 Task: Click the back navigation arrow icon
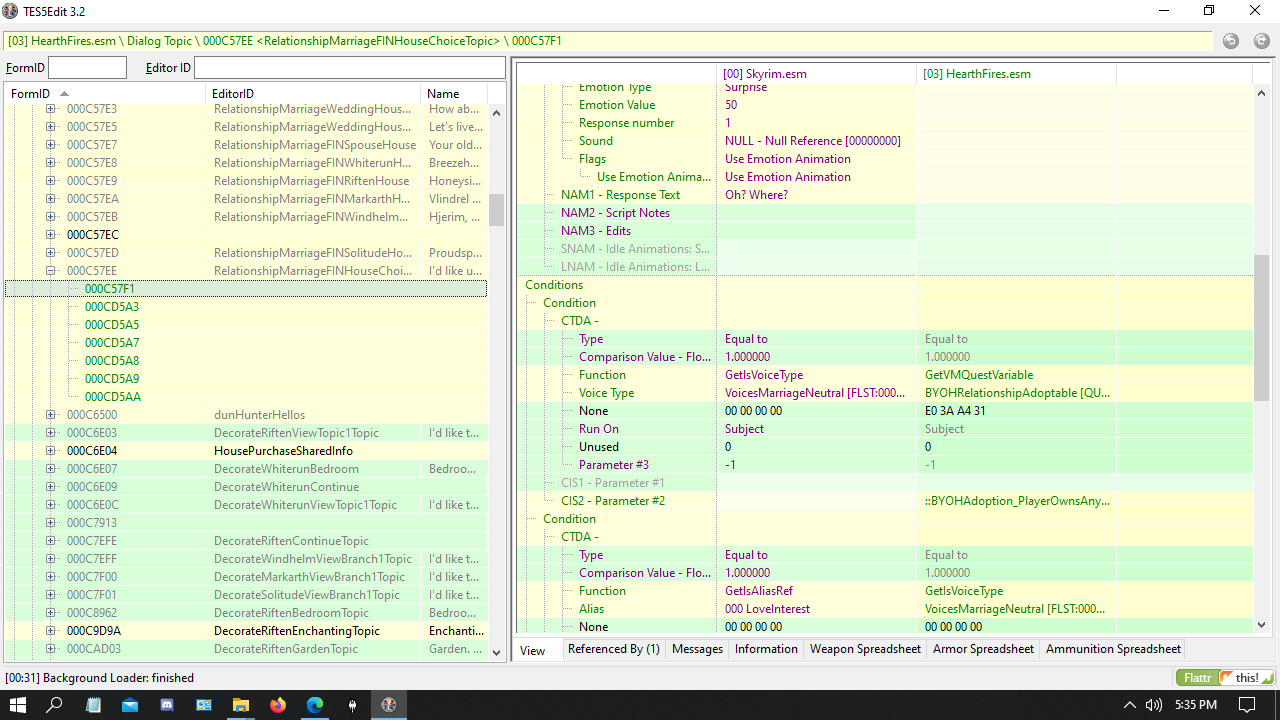pos(1231,41)
